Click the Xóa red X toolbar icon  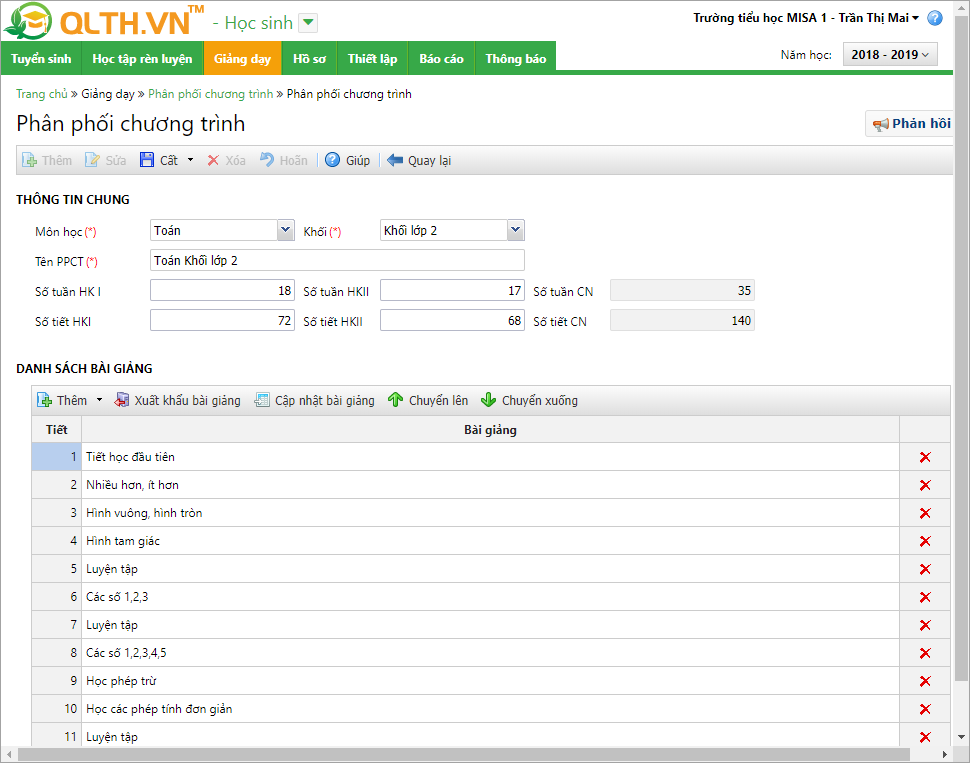pyautogui.click(x=213, y=160)
